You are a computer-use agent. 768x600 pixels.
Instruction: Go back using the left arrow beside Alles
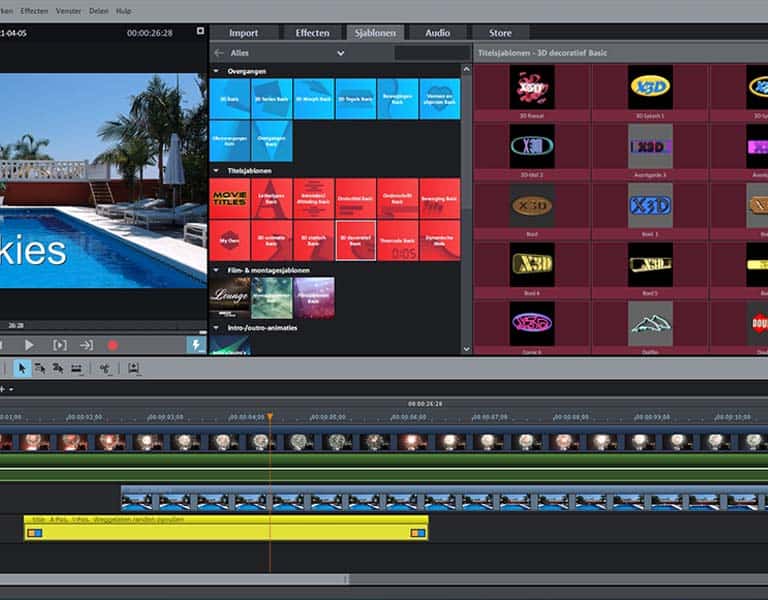219,53
